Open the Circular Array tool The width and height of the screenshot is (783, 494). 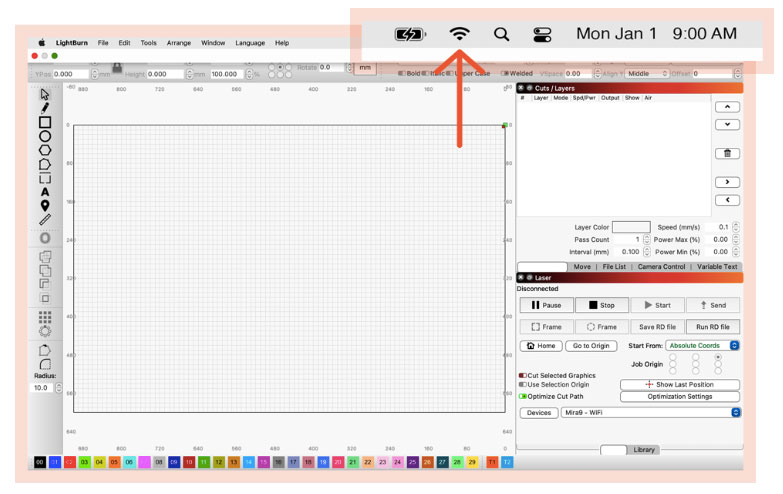pyautogui.click(x=45, y=331)
